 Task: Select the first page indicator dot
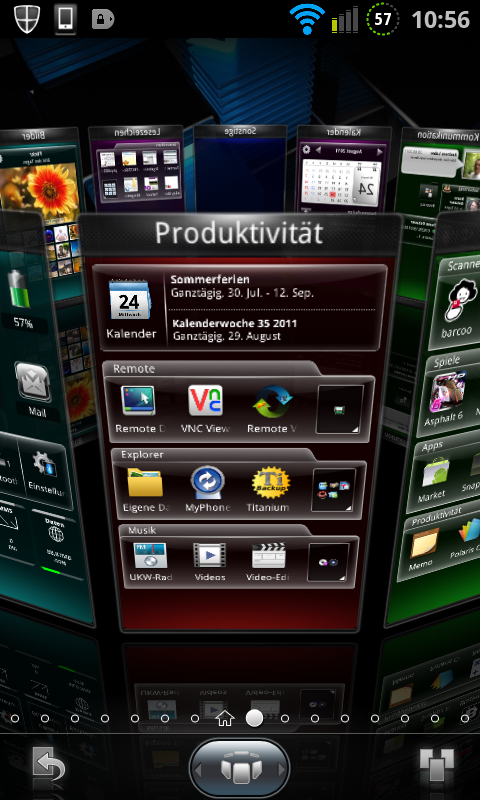click(15, 718)
